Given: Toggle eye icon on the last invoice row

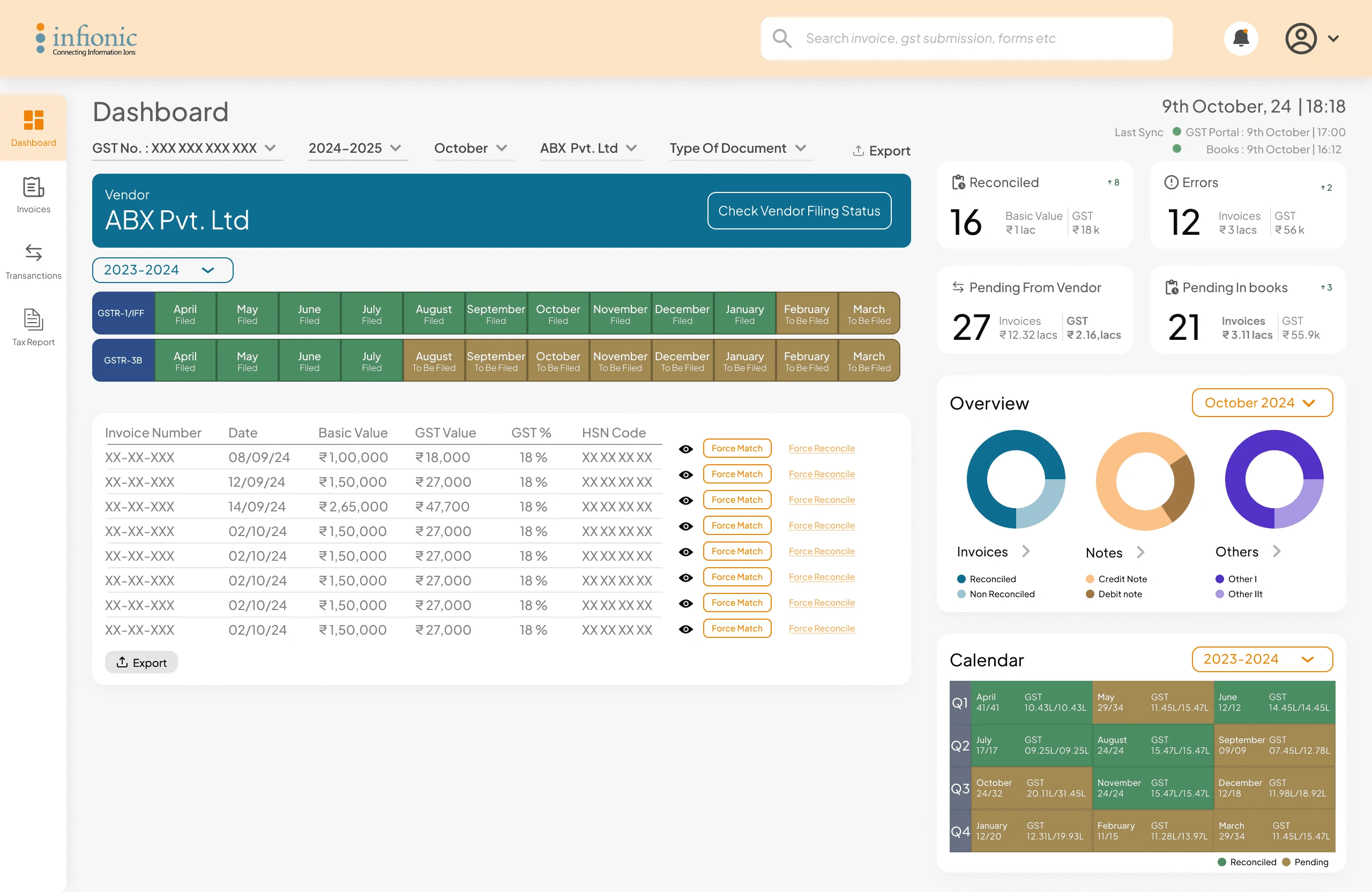Looking at the screenshot, I should [x=685, y=629].
